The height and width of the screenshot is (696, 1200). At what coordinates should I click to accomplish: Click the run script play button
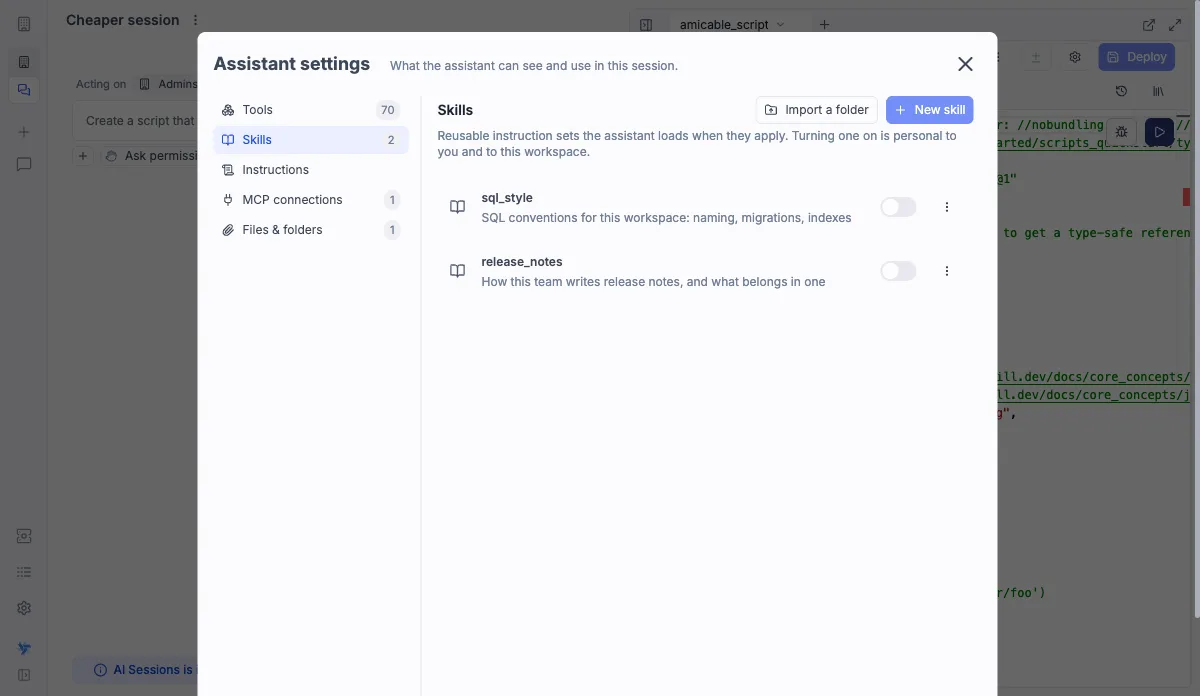(1160, 131)
